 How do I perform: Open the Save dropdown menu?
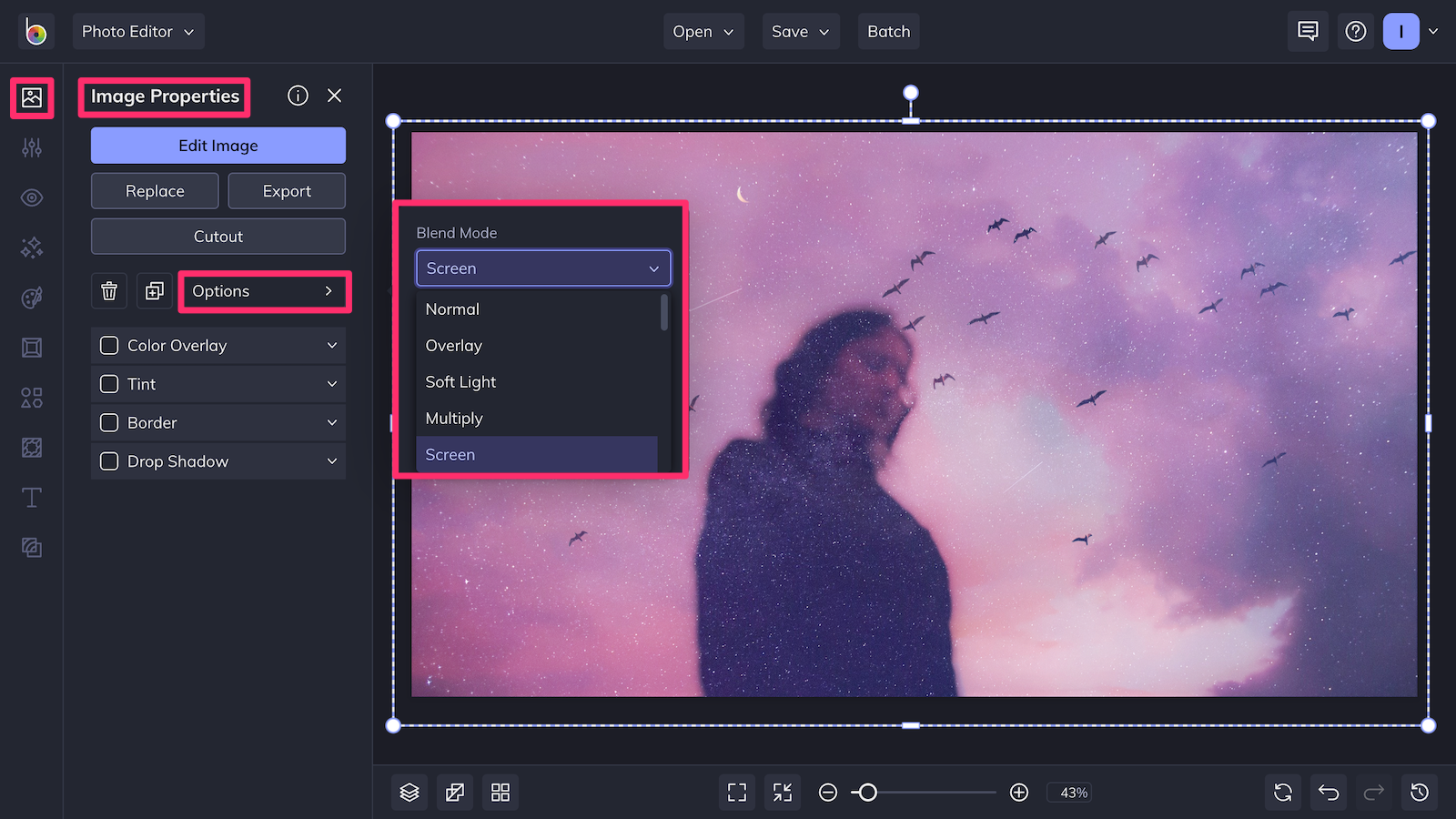(x=800, y=31)
